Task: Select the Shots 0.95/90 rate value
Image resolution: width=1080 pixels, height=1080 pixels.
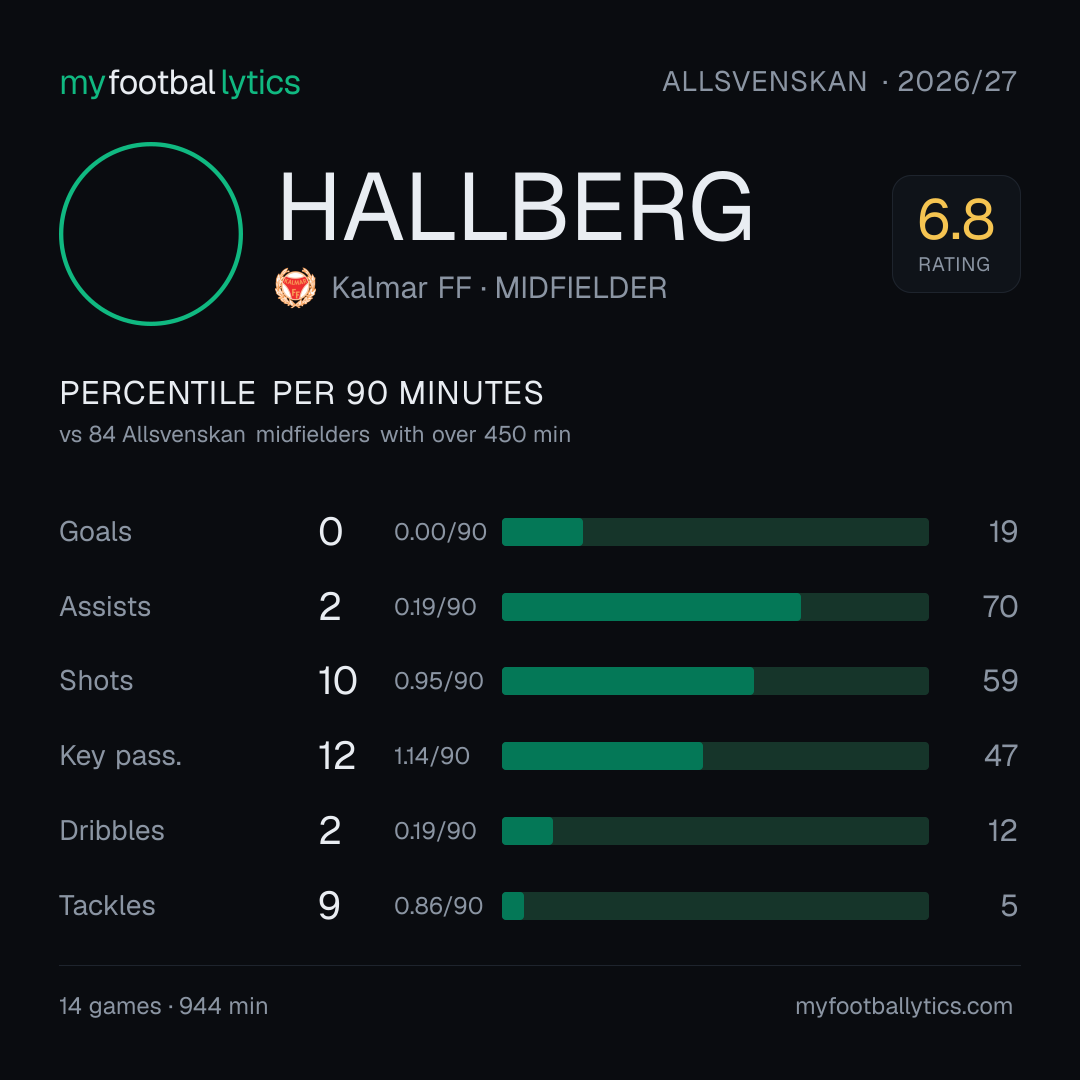Action: 439,681
